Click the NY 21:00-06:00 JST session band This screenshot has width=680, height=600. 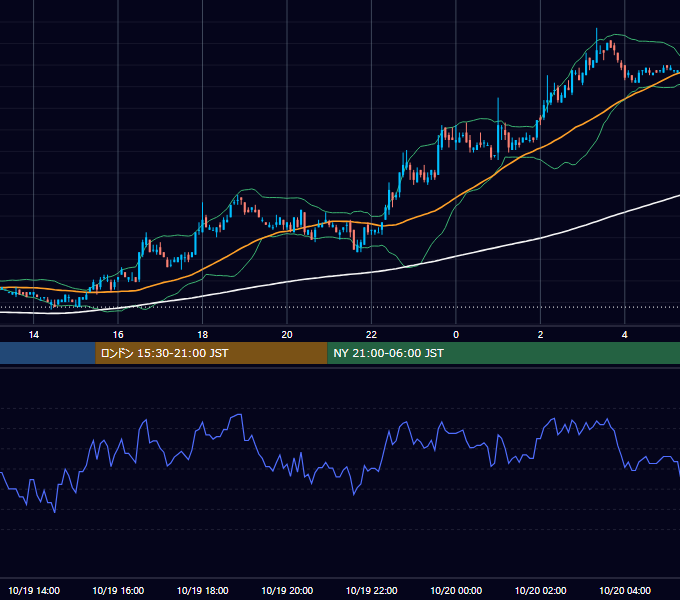click(x=503, y=353)
